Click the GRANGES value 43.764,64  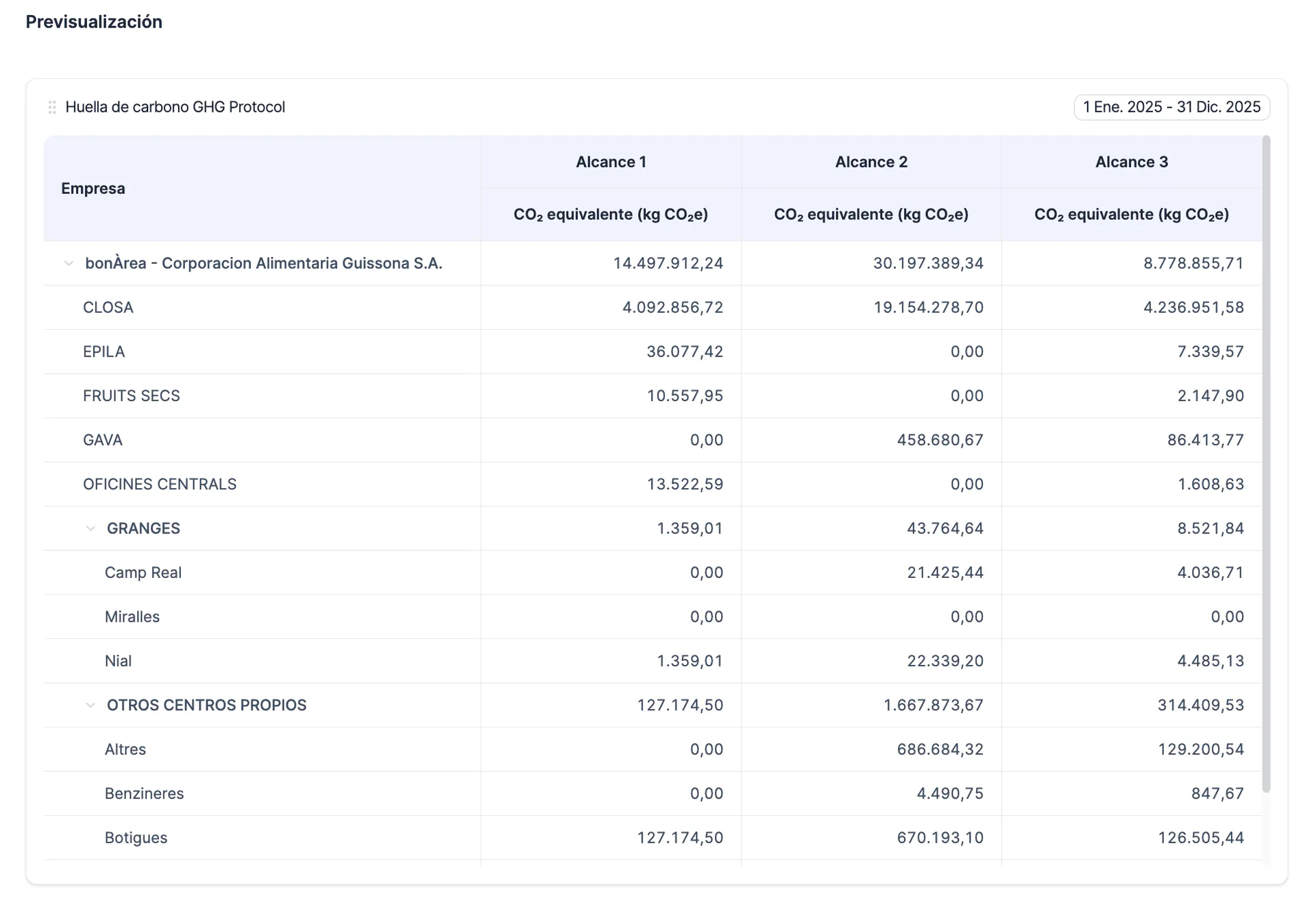pos(945,529)
